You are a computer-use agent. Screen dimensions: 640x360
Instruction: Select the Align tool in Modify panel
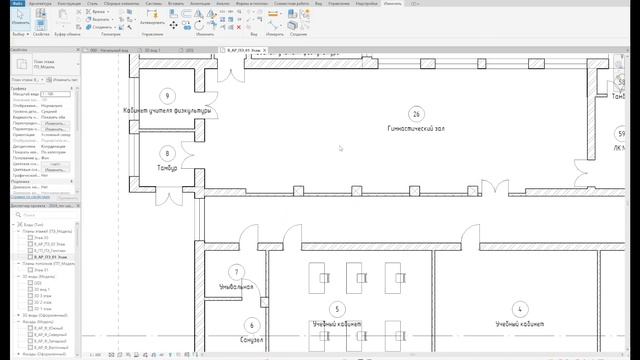(173, 13)
